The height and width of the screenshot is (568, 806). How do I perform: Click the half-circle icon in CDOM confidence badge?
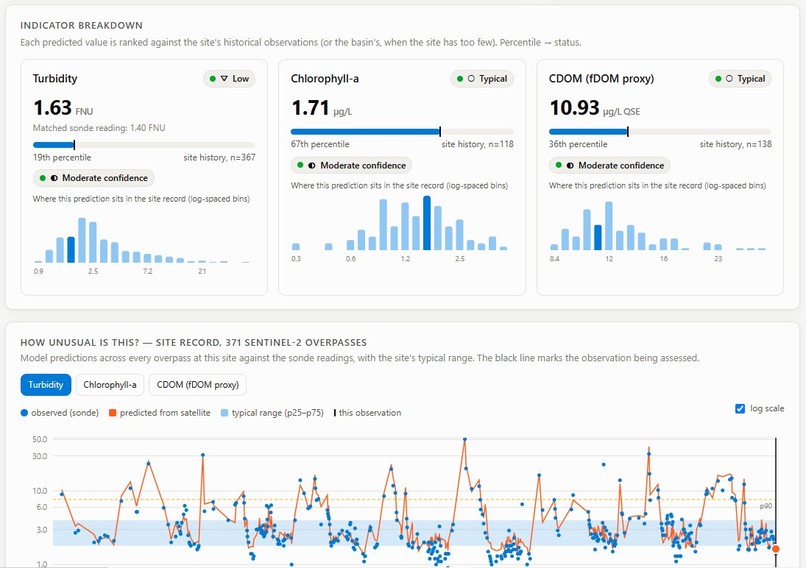(x=570, y=166)
